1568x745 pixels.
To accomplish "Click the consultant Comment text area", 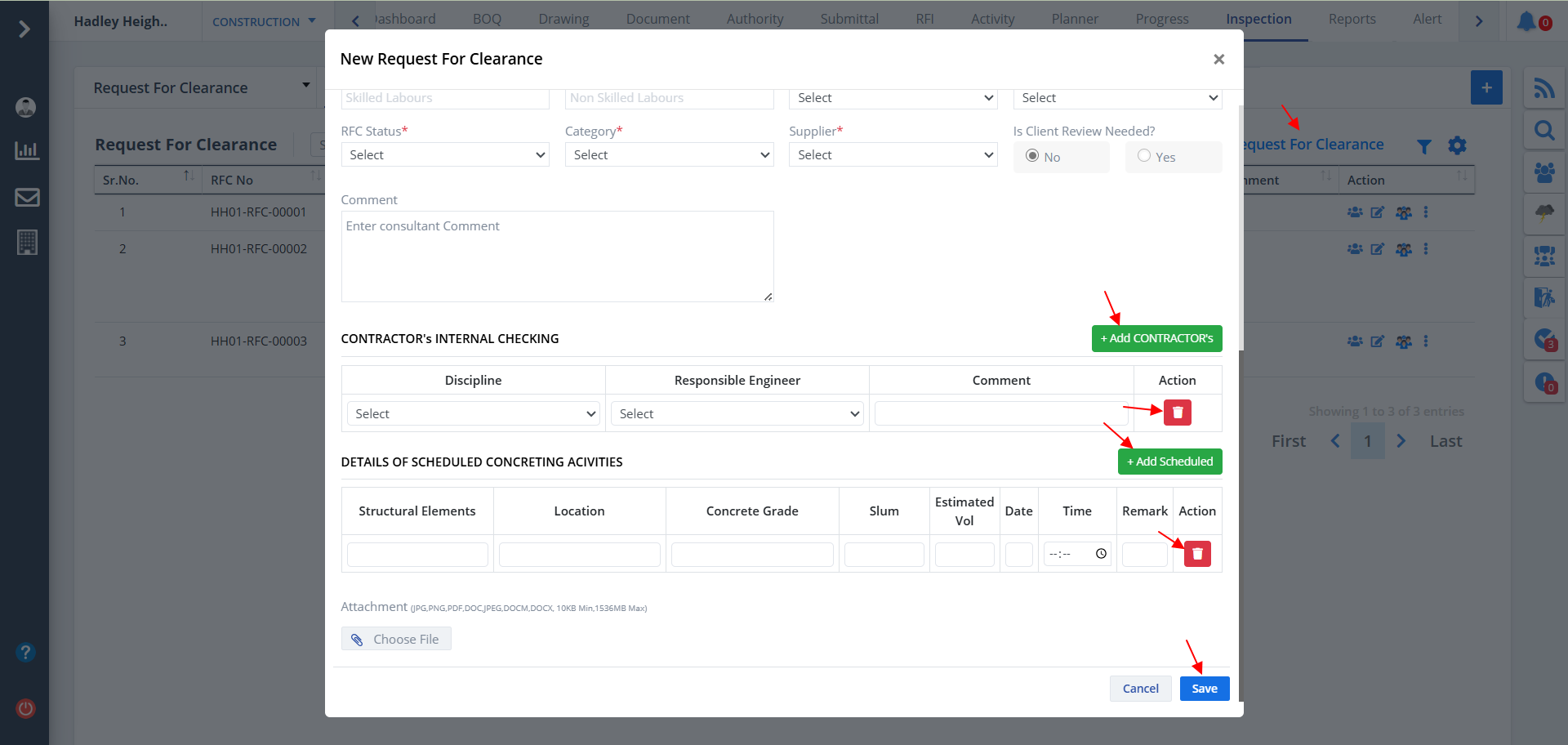I will click(557, 257).
